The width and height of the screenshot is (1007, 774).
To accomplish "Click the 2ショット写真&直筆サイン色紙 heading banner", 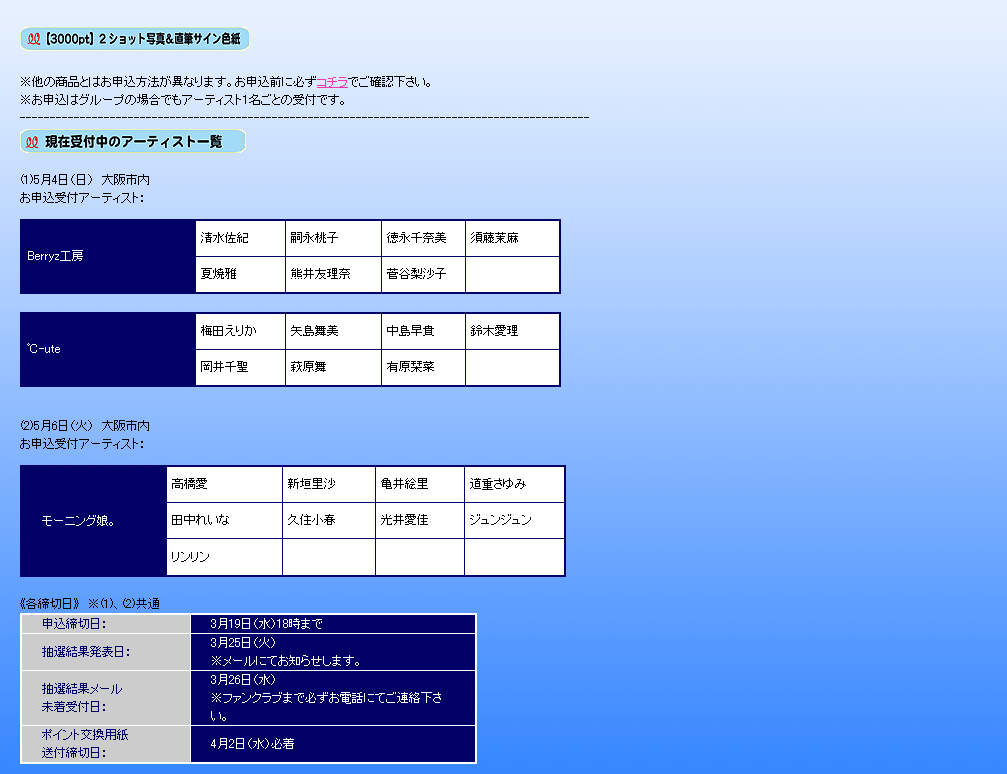I will coord(134,39).
